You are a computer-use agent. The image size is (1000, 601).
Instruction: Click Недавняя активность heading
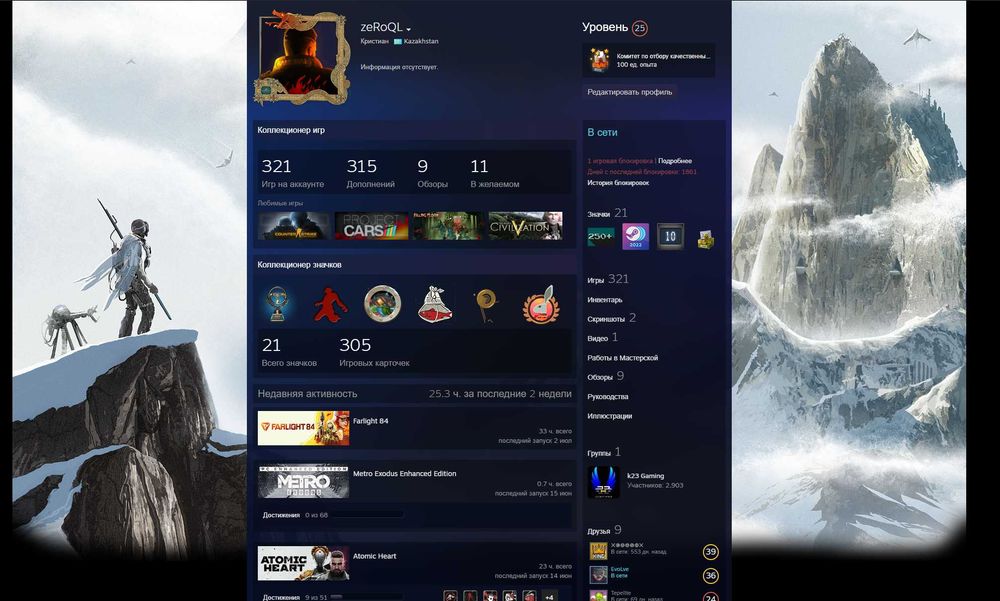[x=307, y=394]
